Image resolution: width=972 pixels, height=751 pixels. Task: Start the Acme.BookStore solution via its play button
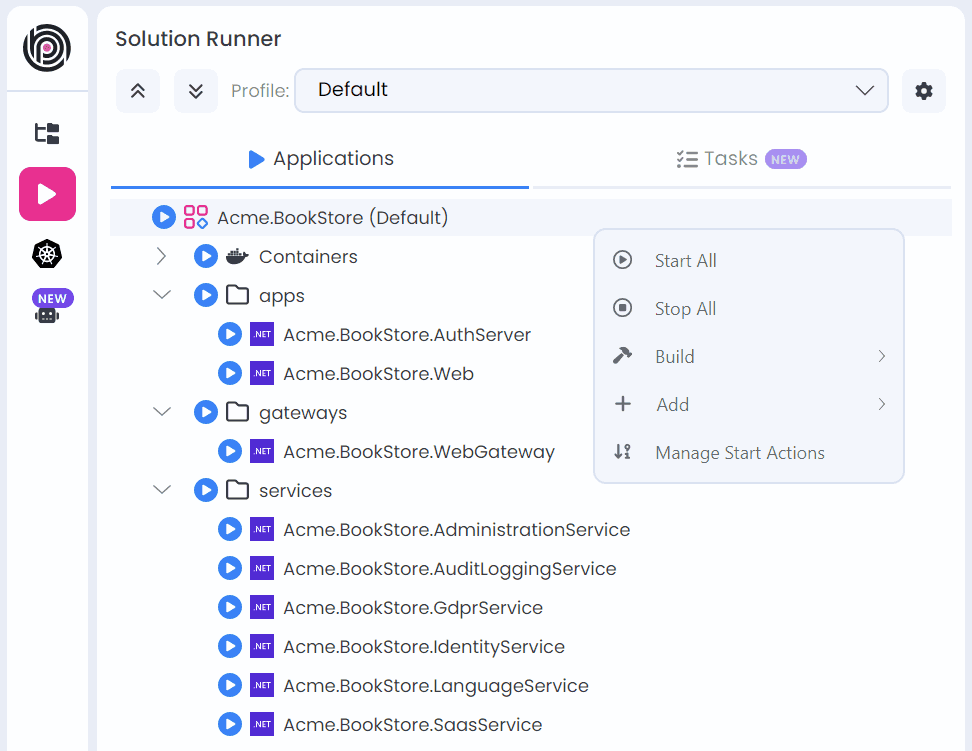pyautogui.click(x=163, y=217)
